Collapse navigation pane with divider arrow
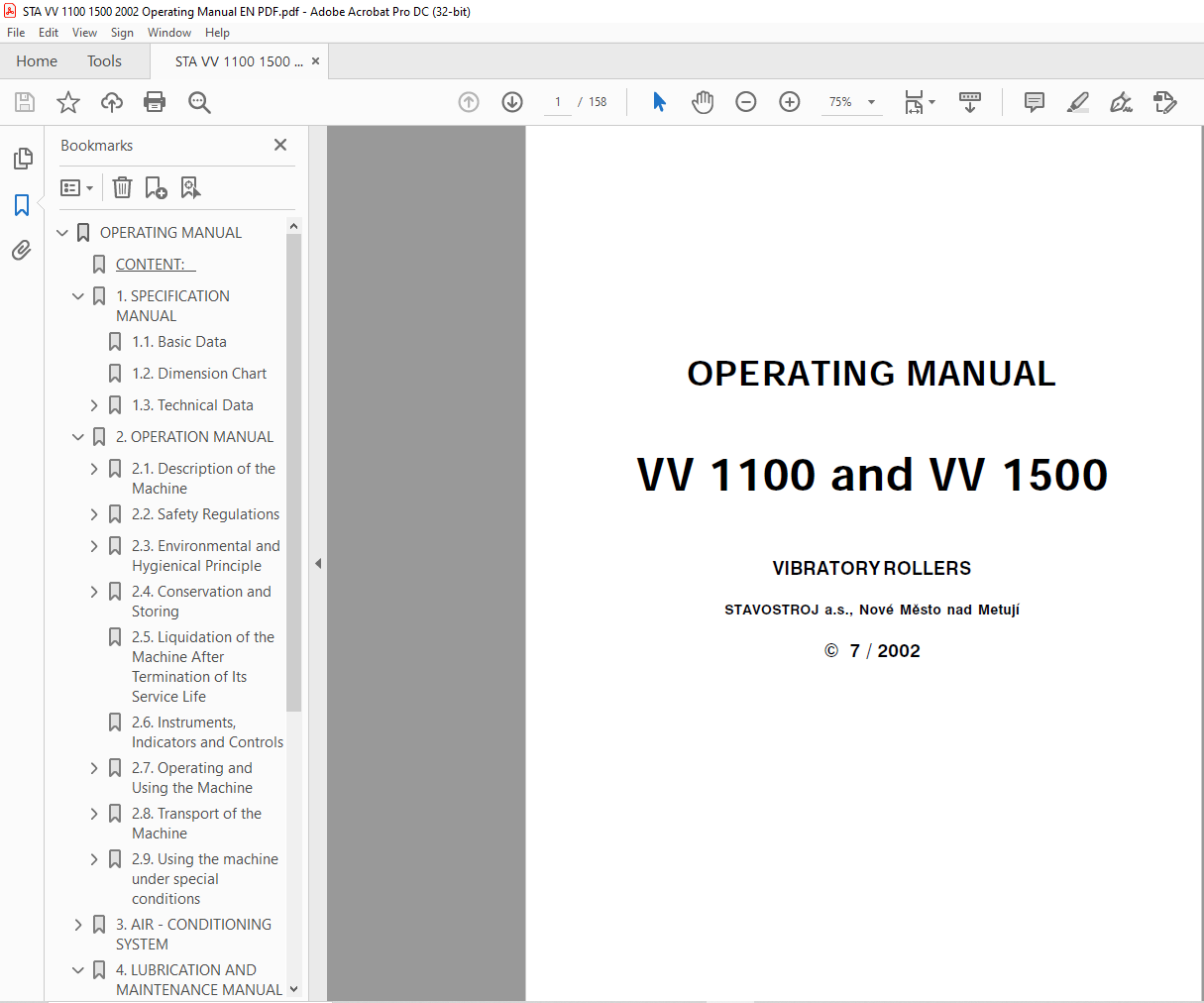This screenshot has height=1003, width=1204. pyautogui.click(x=318, y=563)
